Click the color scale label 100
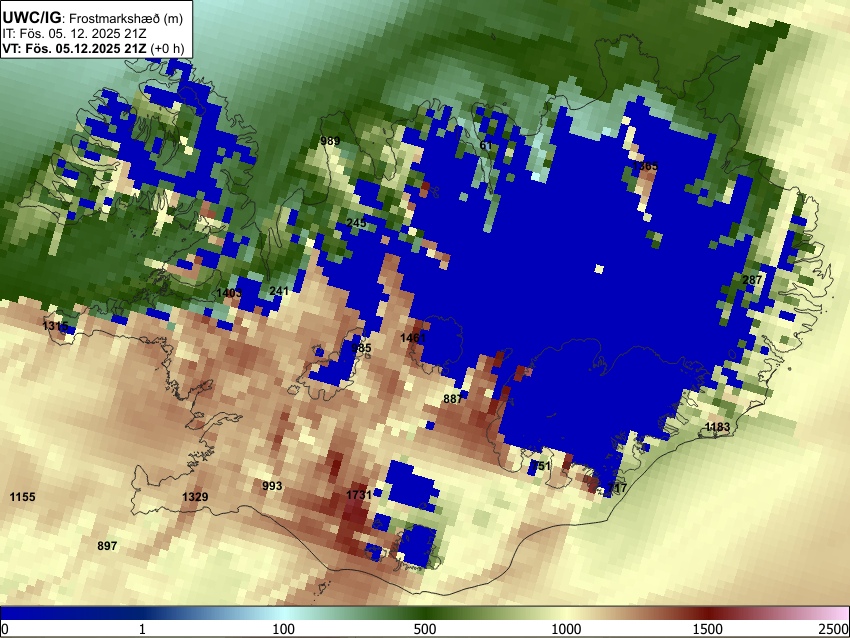850x638 pixels. 283,629
